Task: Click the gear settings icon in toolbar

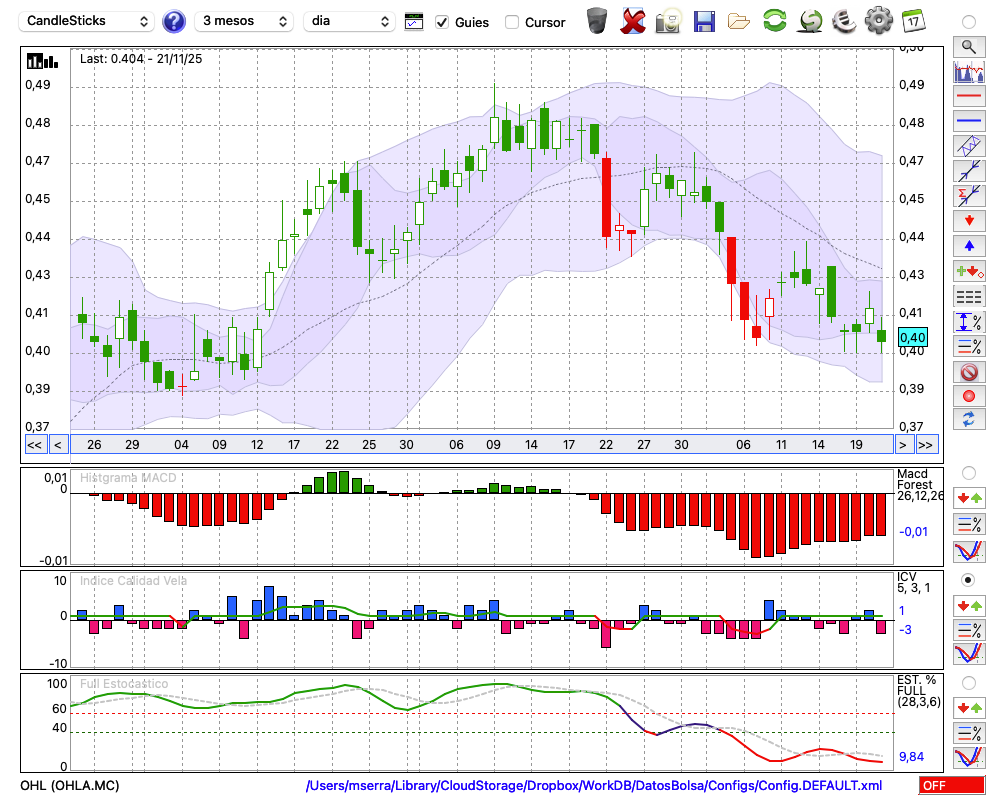Action: [878, 21]
